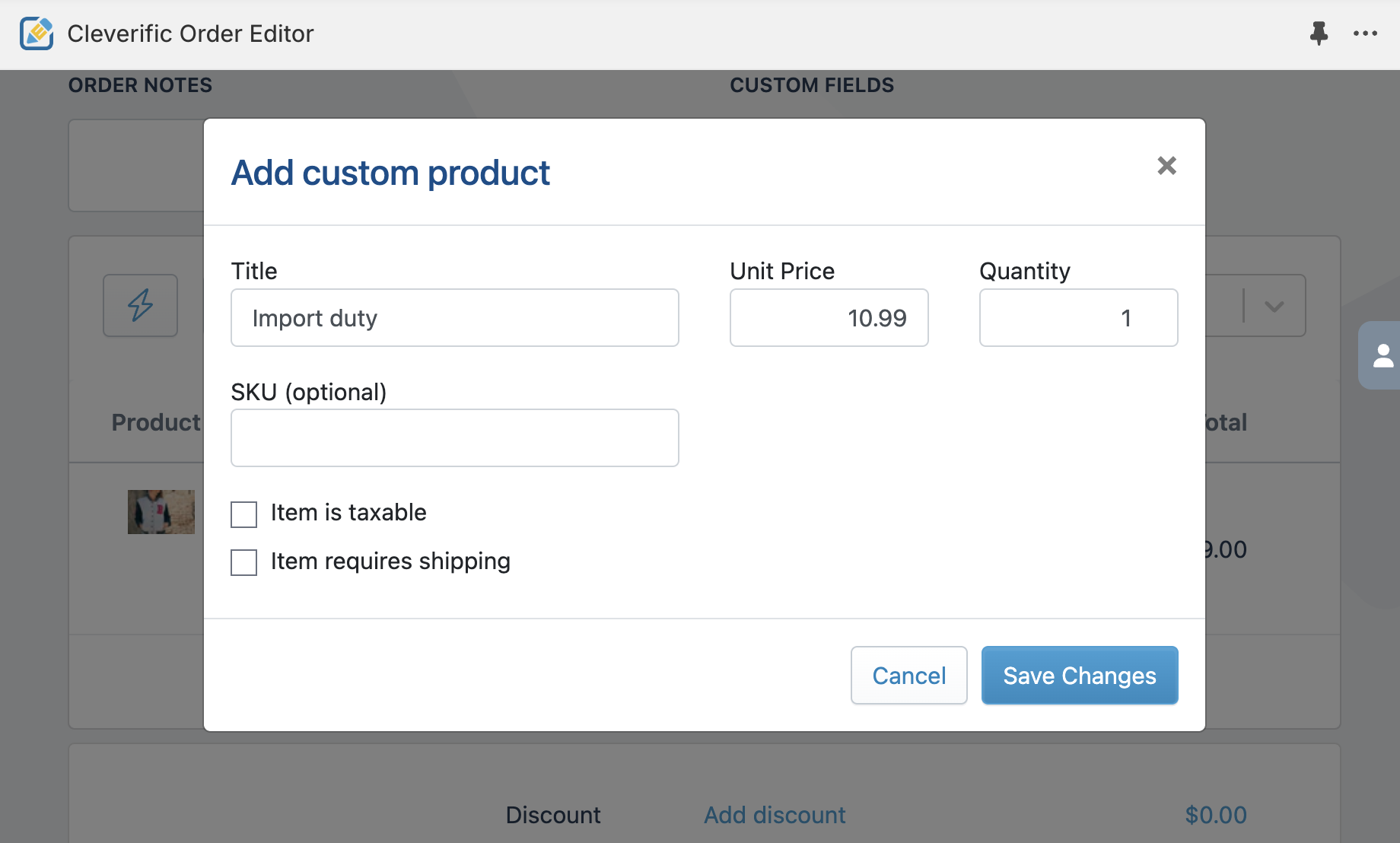Click Save Changes button
Image resolution: width=1400 pixels, height=843 pixels.
coord(1080,676)
